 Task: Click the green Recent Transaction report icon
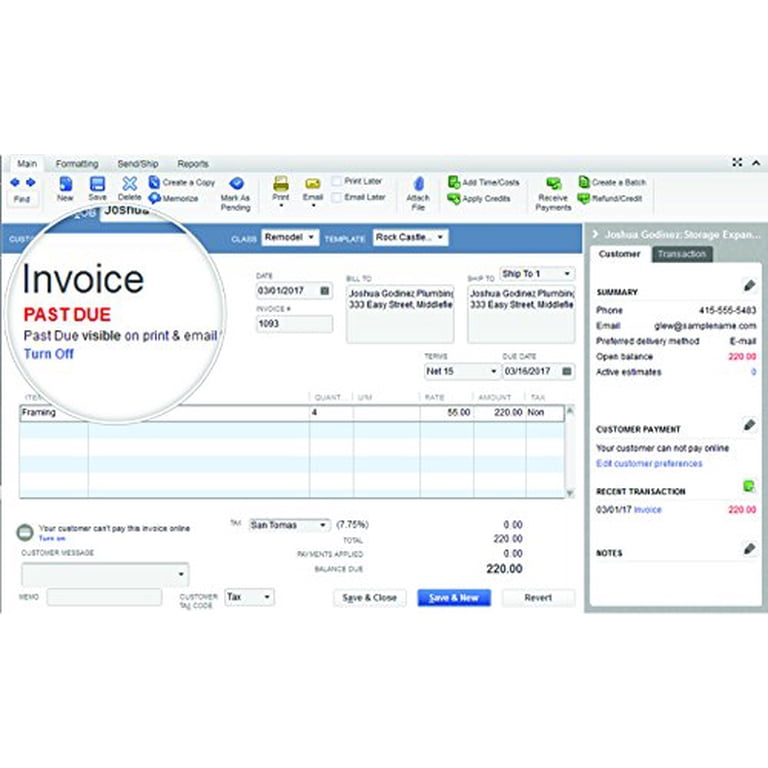749,486
